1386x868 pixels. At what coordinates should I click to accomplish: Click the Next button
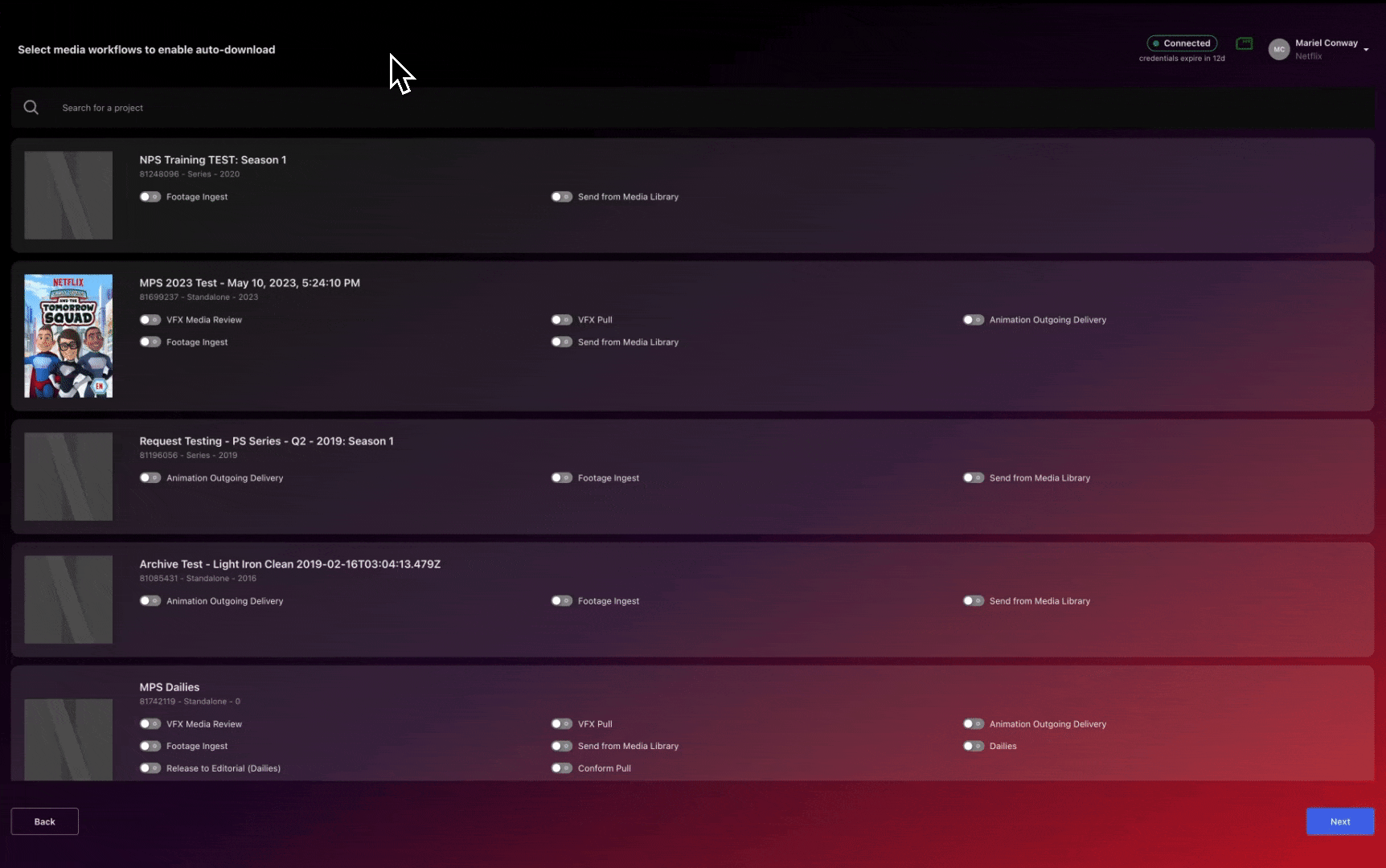1339,821
